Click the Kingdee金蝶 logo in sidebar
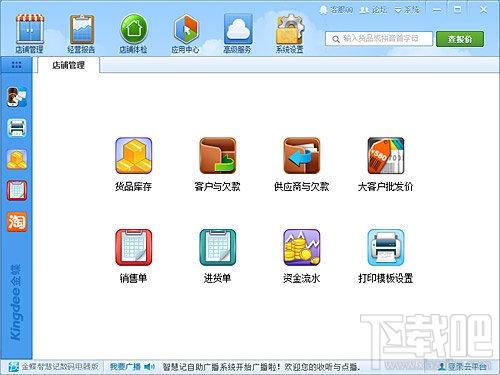500x375 pixels. pyautogui.click(x=16, y=303)
